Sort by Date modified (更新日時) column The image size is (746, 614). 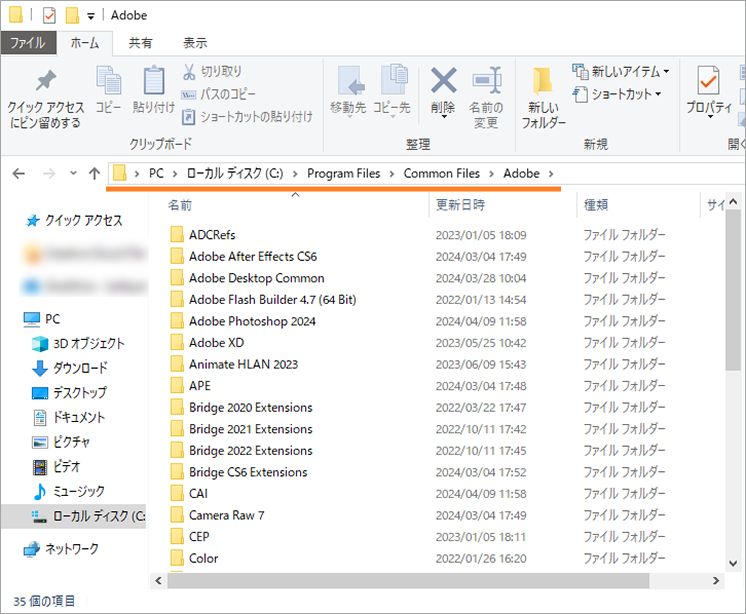pos(460,205)
